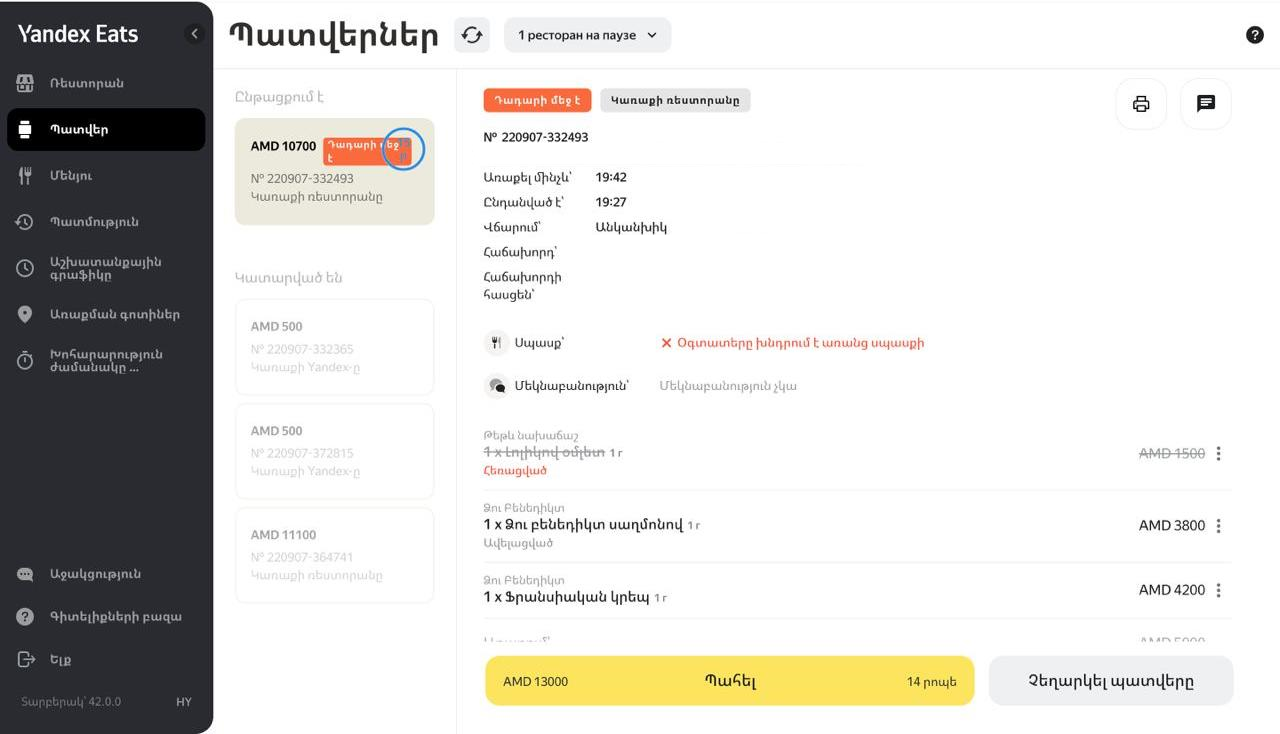Viewport: 1280px width, 734px height.
Task: Click the Ելք logout icon
Action: 26,659
